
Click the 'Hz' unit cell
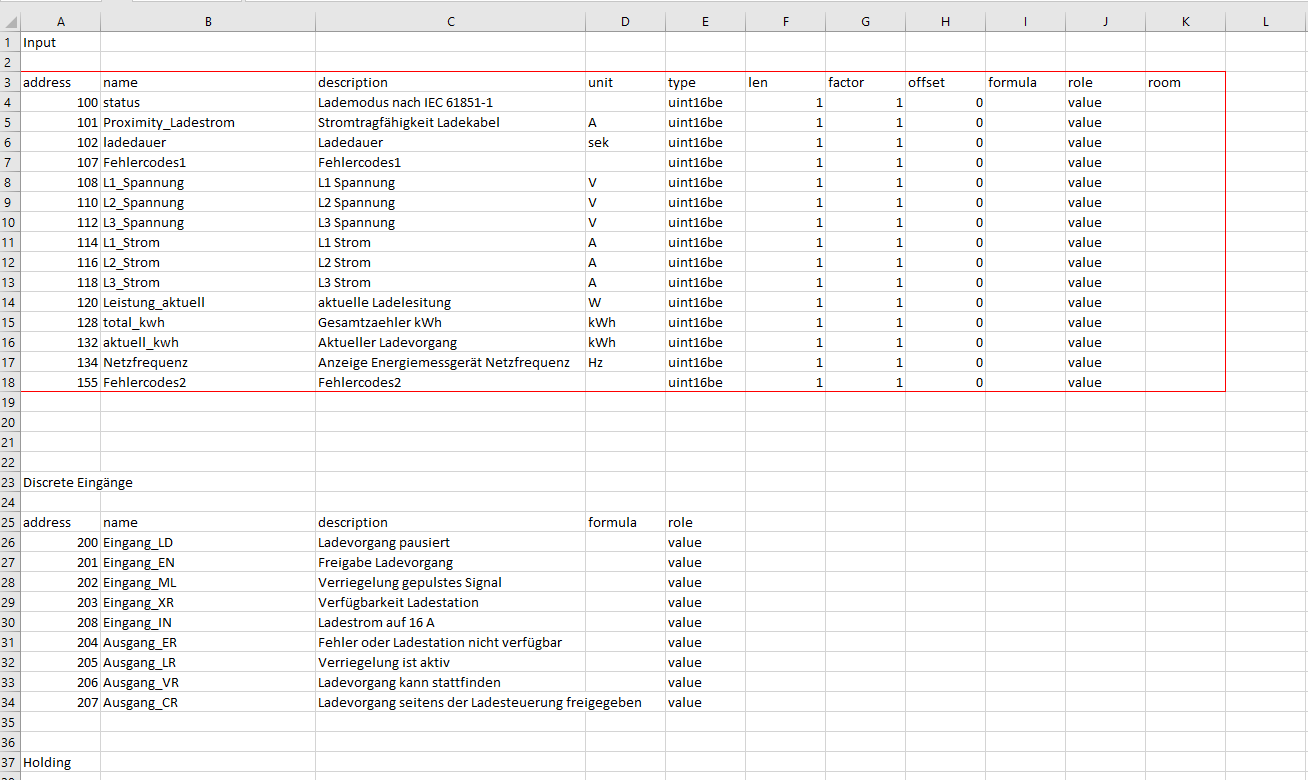(x=626, y=362)
